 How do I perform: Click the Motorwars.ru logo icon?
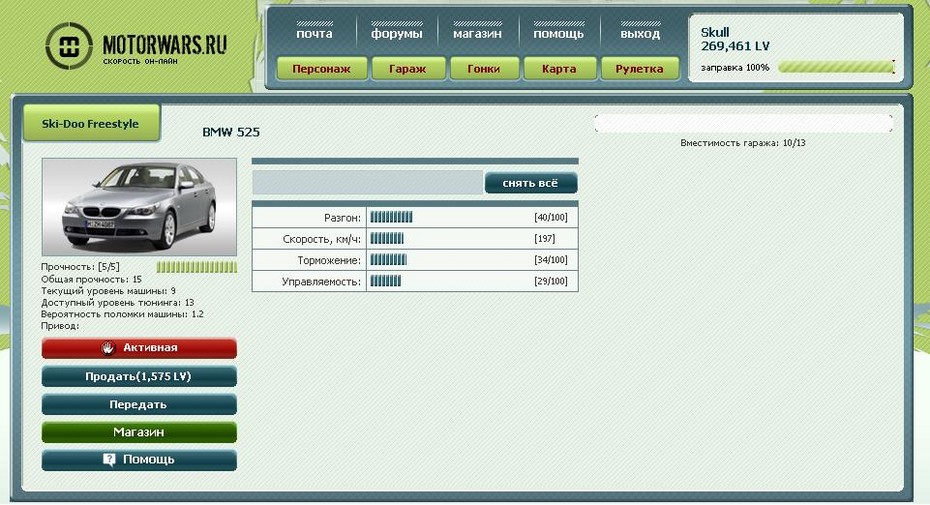click(69, 46)
